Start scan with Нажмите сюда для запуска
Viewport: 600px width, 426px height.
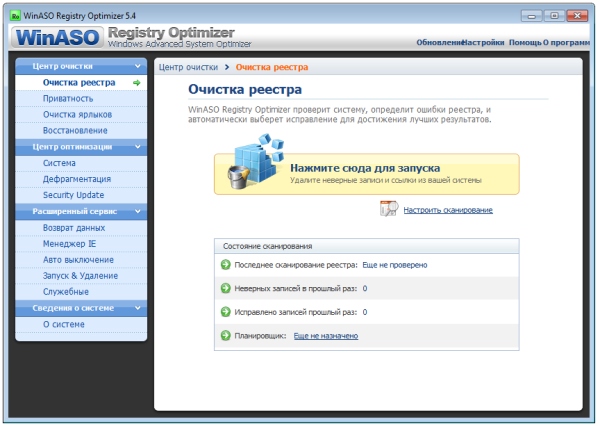(x=365, y=168)
